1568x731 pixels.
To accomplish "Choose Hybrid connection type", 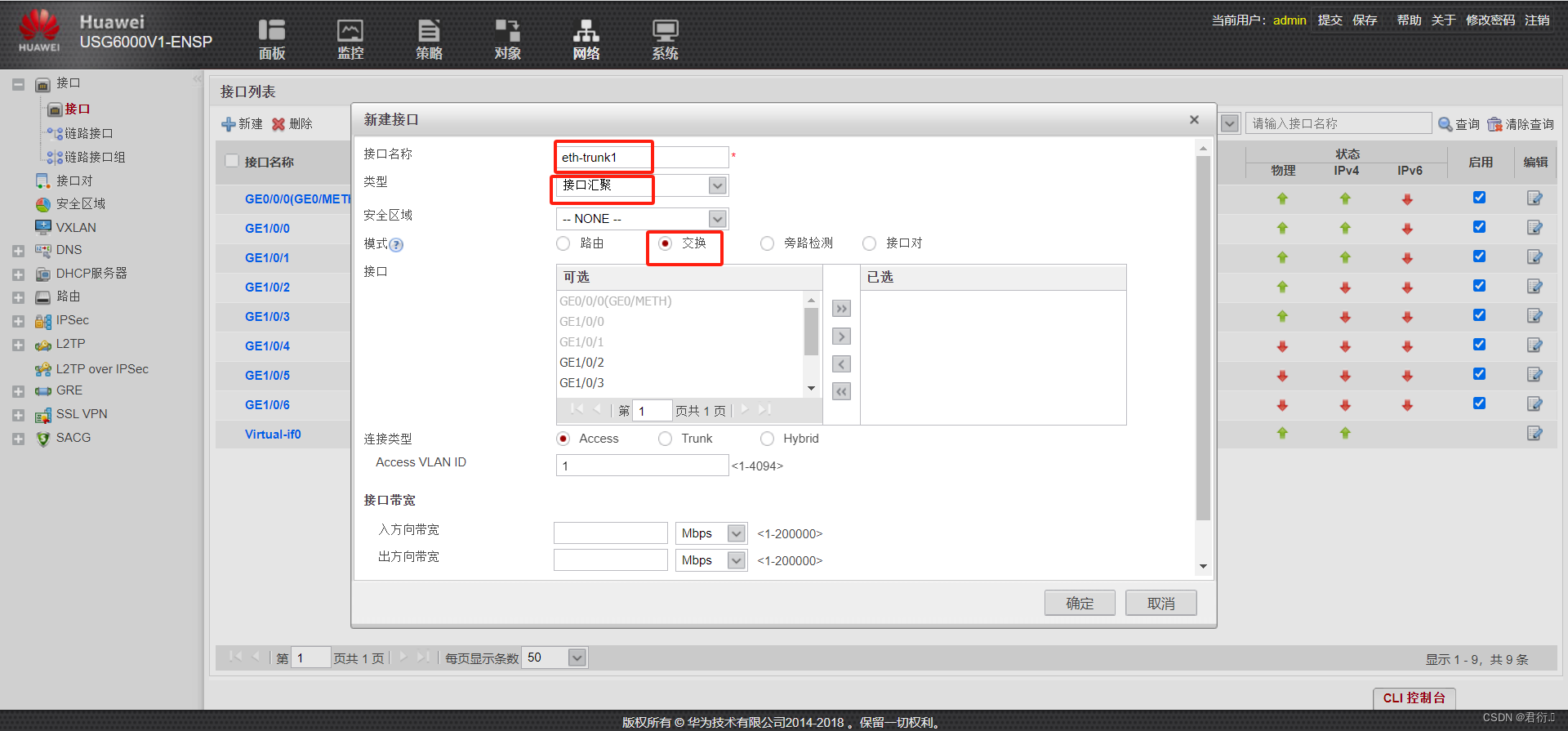I will coord(767,439).
